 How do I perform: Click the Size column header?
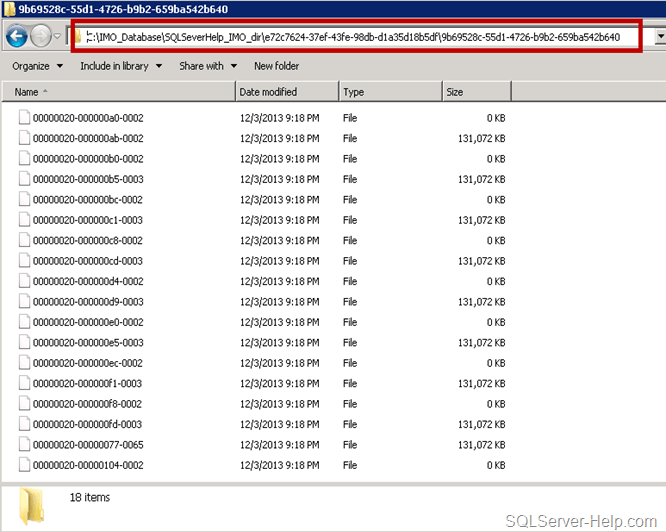[476, 92]
